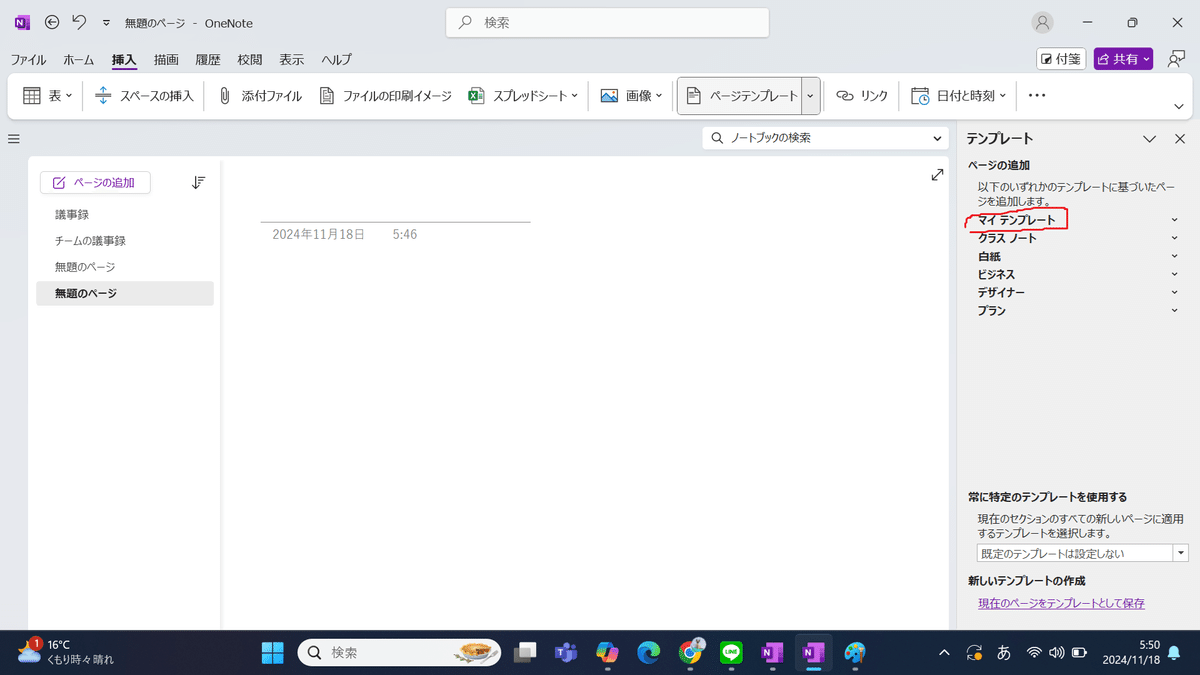The width and height of the screenshot is (1200, 675).
Task: Open the ファイル menu
Action: pyautogui.click(x=28, y=60)
